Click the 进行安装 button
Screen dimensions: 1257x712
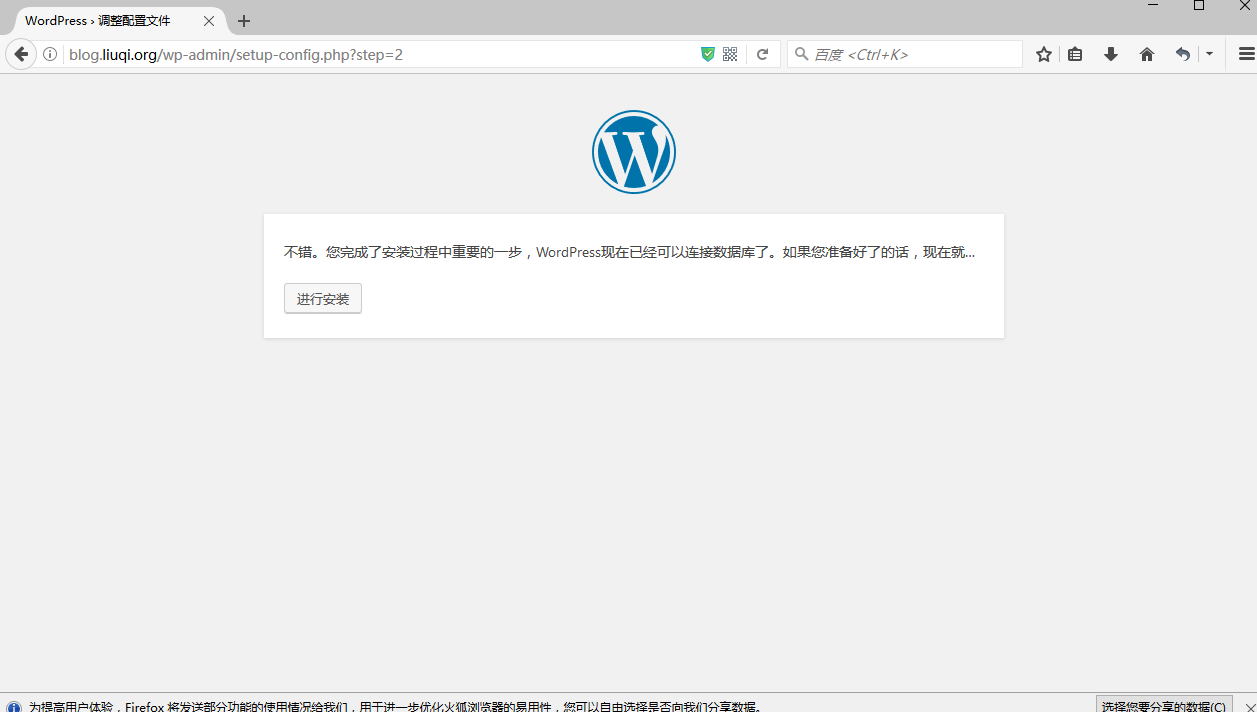pos(323,299)
